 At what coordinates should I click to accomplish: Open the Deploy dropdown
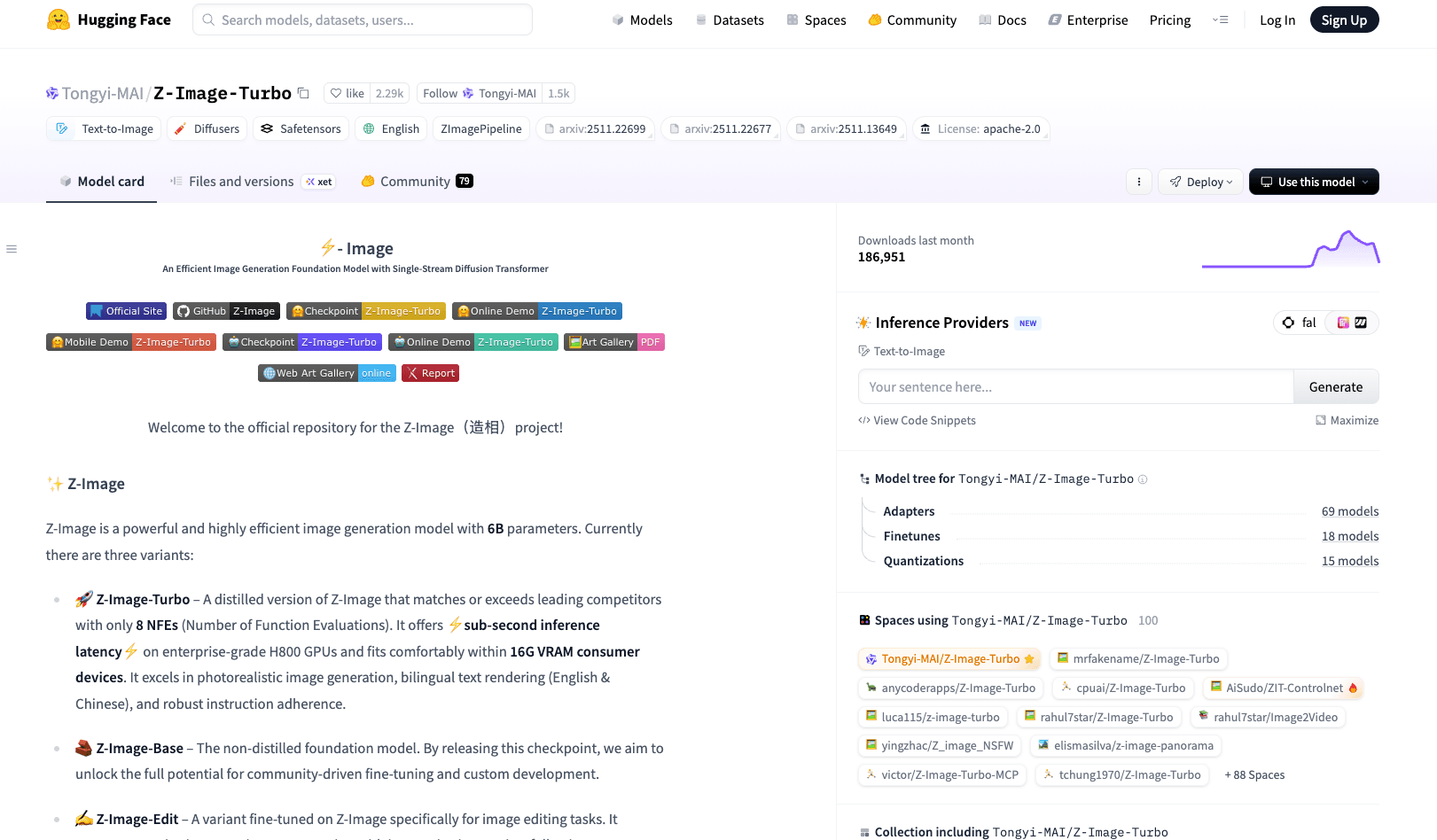pos(1200,182)
